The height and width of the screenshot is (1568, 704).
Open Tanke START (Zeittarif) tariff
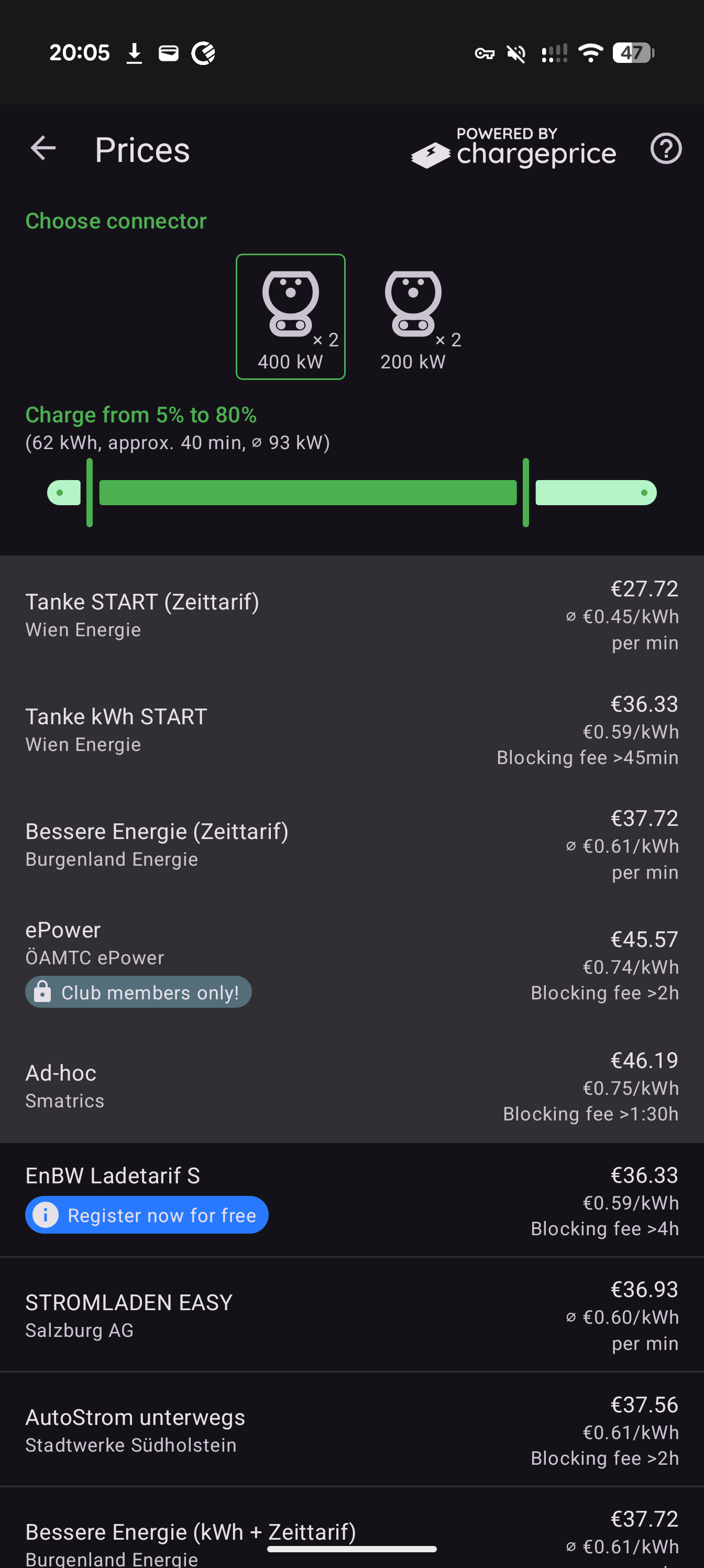coord(351,615)
